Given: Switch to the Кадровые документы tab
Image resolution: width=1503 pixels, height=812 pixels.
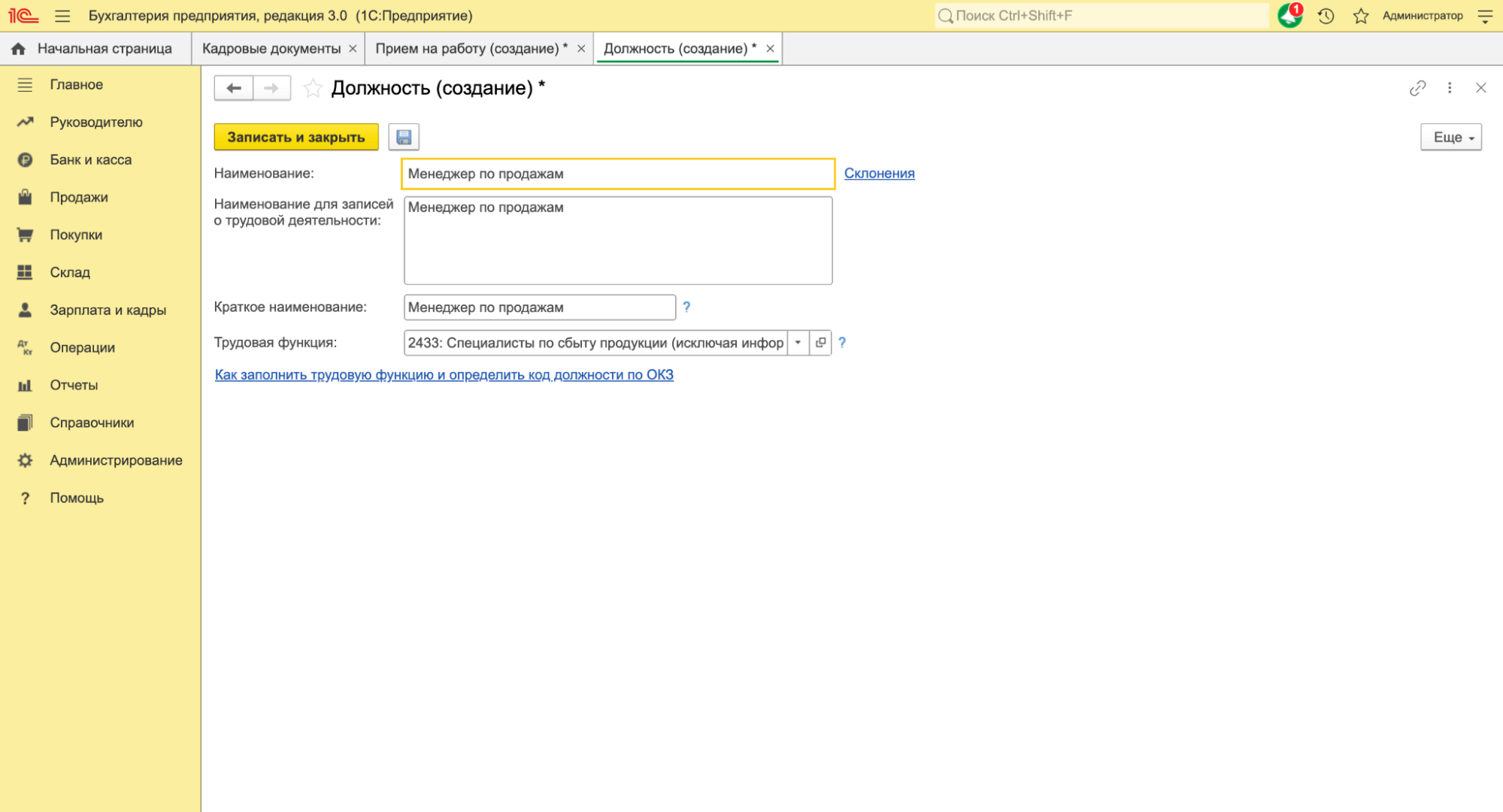Looking at the screenshot, I should (x=271, y=48).
